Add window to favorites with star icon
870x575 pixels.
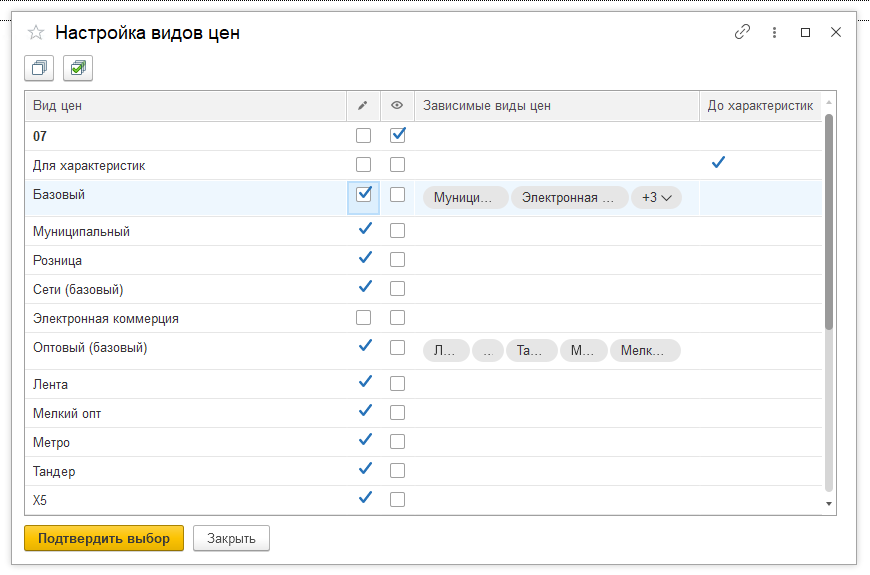tap(35, 32)
